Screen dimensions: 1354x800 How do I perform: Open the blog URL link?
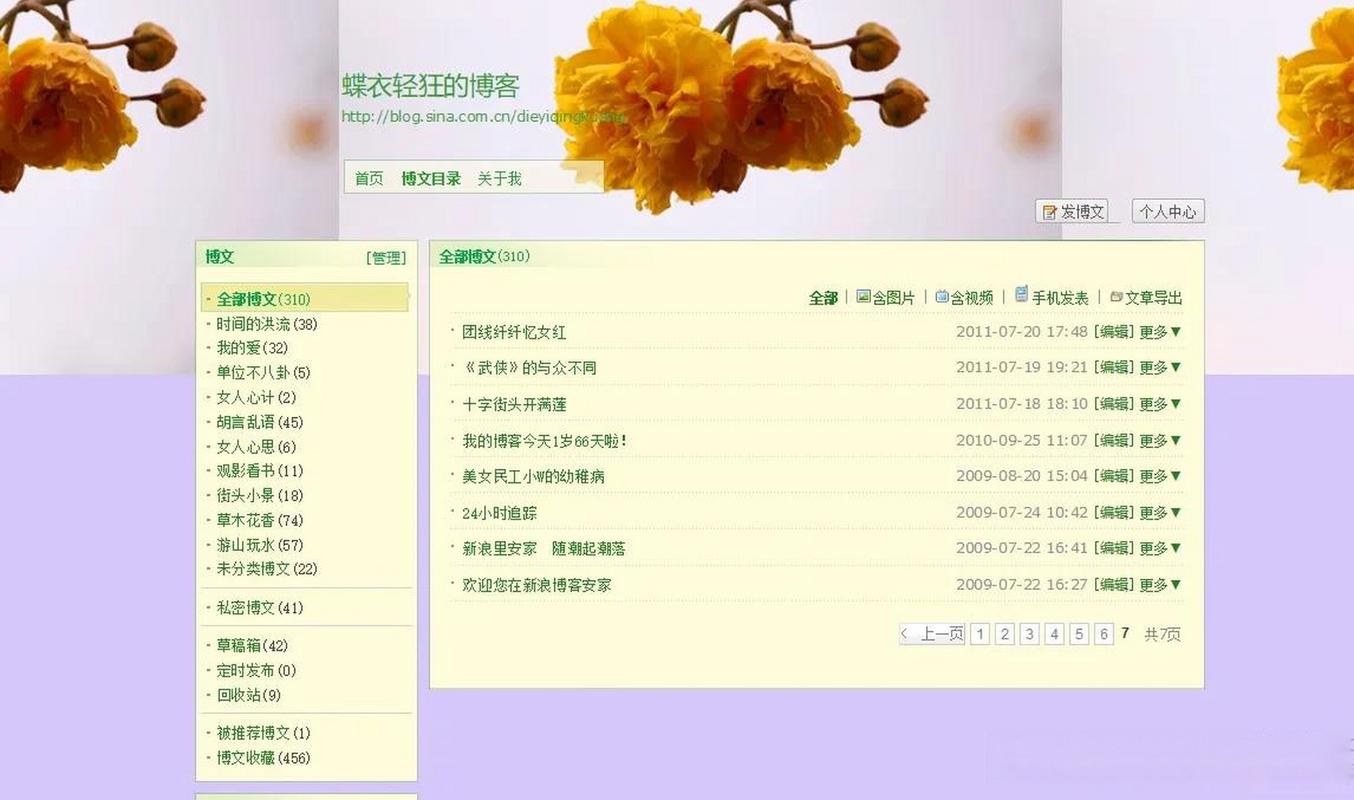click(484, 116)
